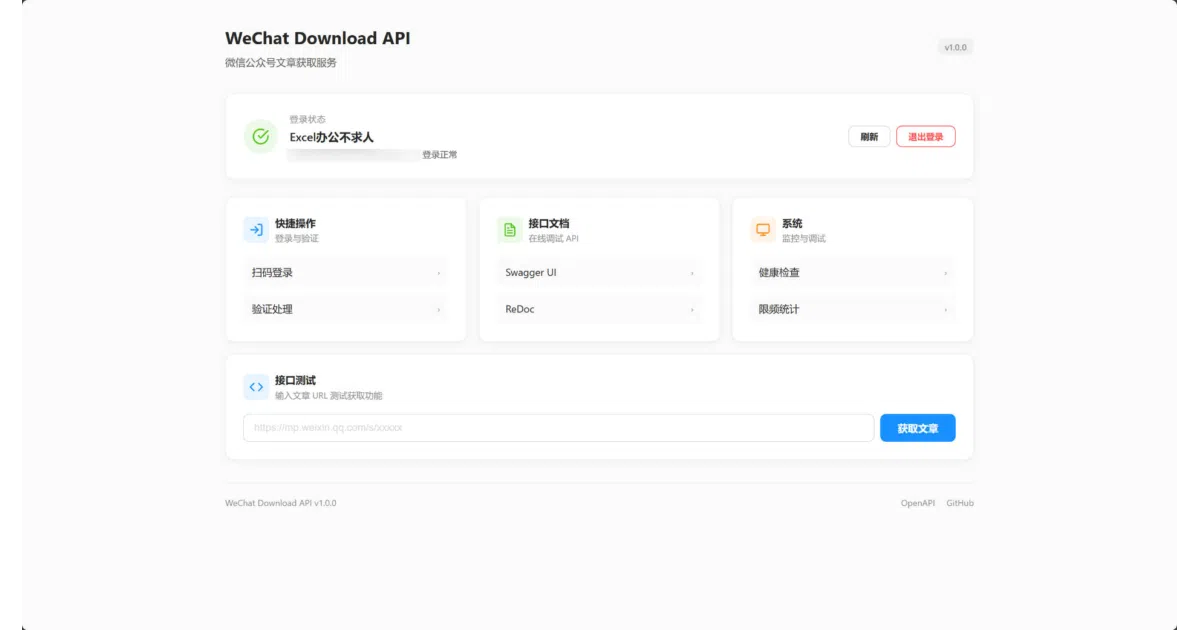Click the 登录状态 label
The width and height of the screenshot is (1200, 630).
tap(308, 119)
